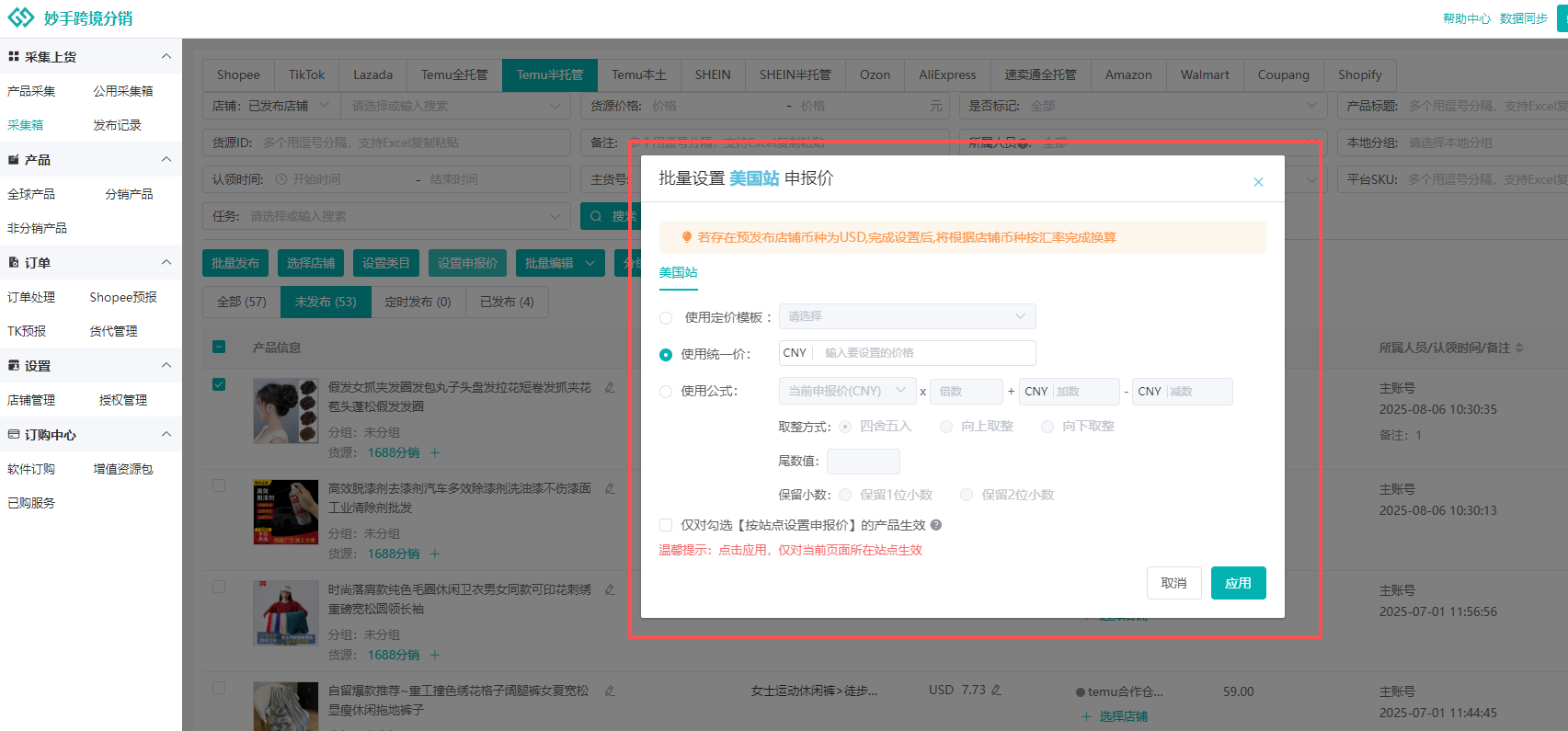Viewport: 1568px width, 731px height.
Task: Close the 批量设置申报价 dialog
Action: coord(1258,182)
